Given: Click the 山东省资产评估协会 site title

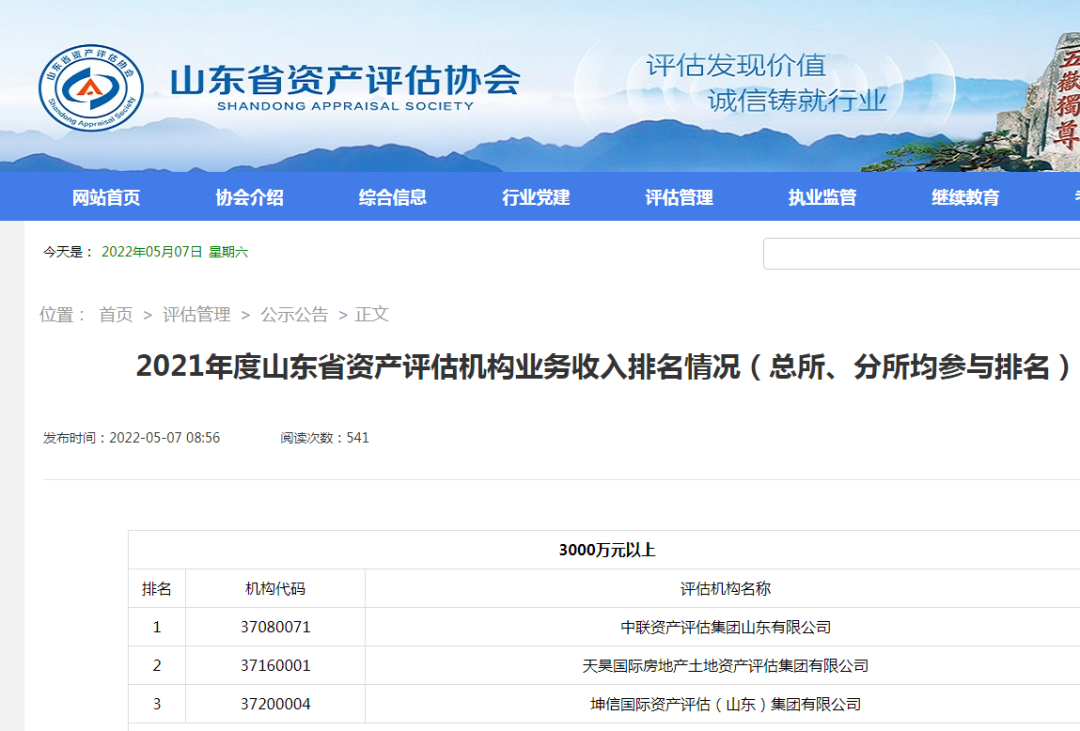Looking at the screenshot, I should 345,81.
